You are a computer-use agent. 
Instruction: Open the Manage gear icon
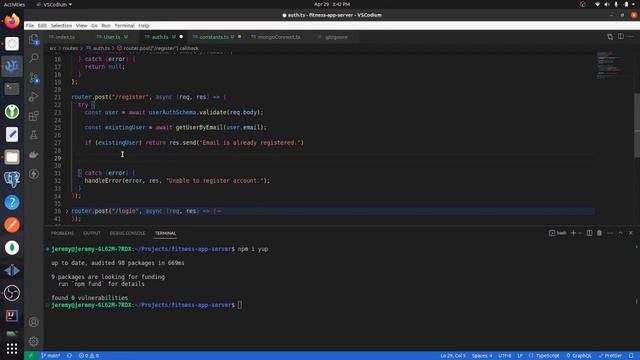[x=34, y=341]
